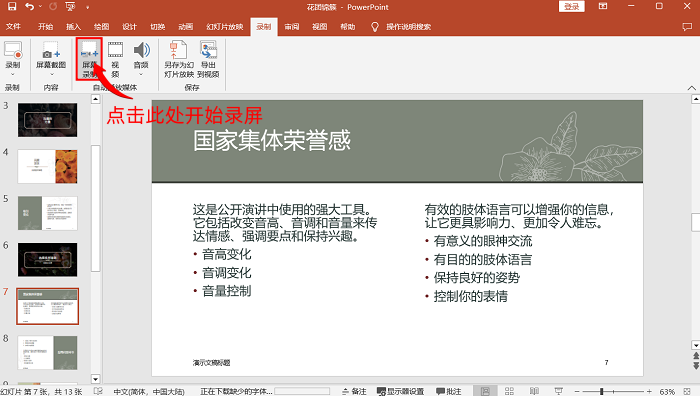Select slide 6 dark thumbnail

coord(47,259)
